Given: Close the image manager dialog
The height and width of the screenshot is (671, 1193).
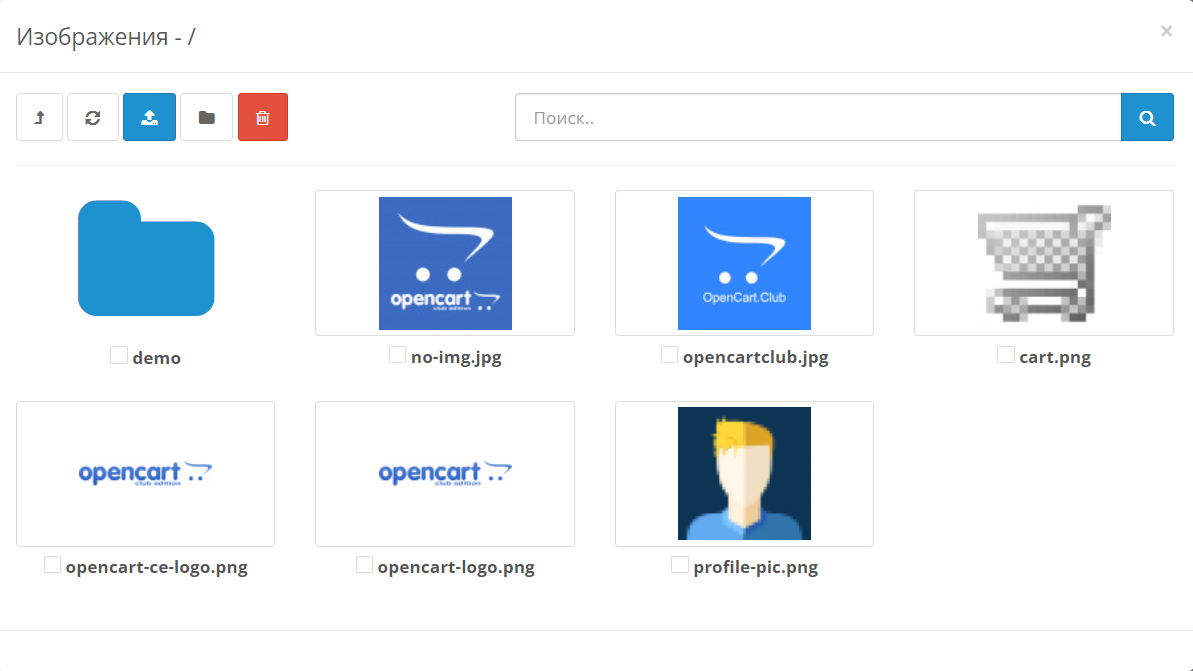Looking at the screenshot, I should (x=1166, y=31).
